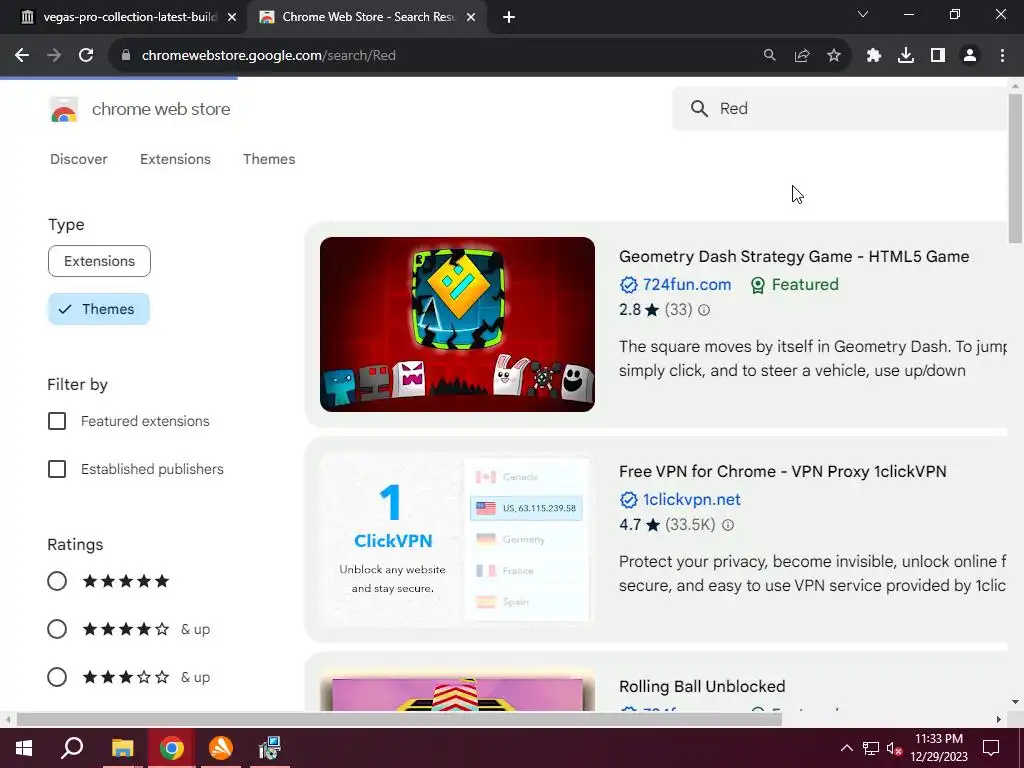
Task: Share this page via the share icon
Action: click(802, 56)
